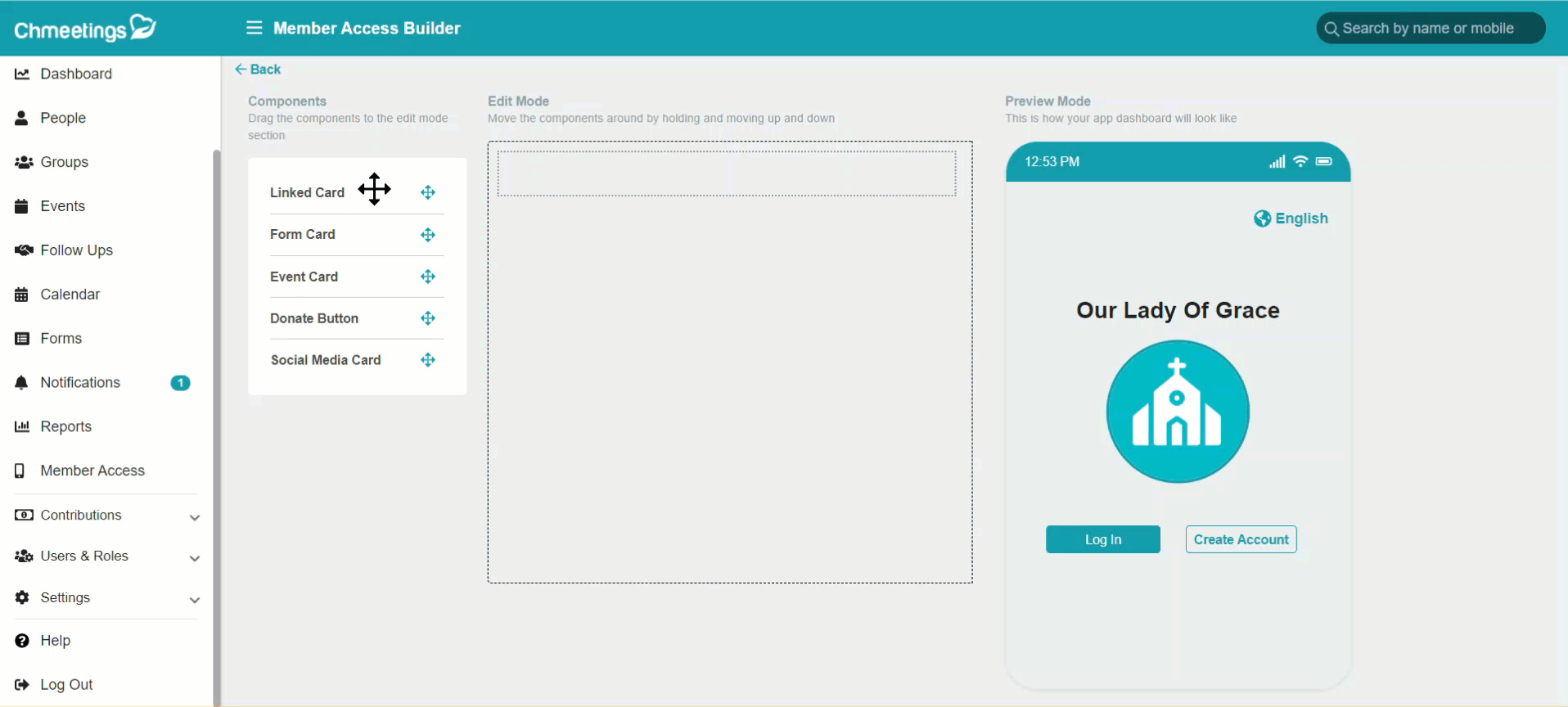The height and width of the screenshot is (707, 1568).
Task: Click the Events calendar icon
Action: (22, 206)
